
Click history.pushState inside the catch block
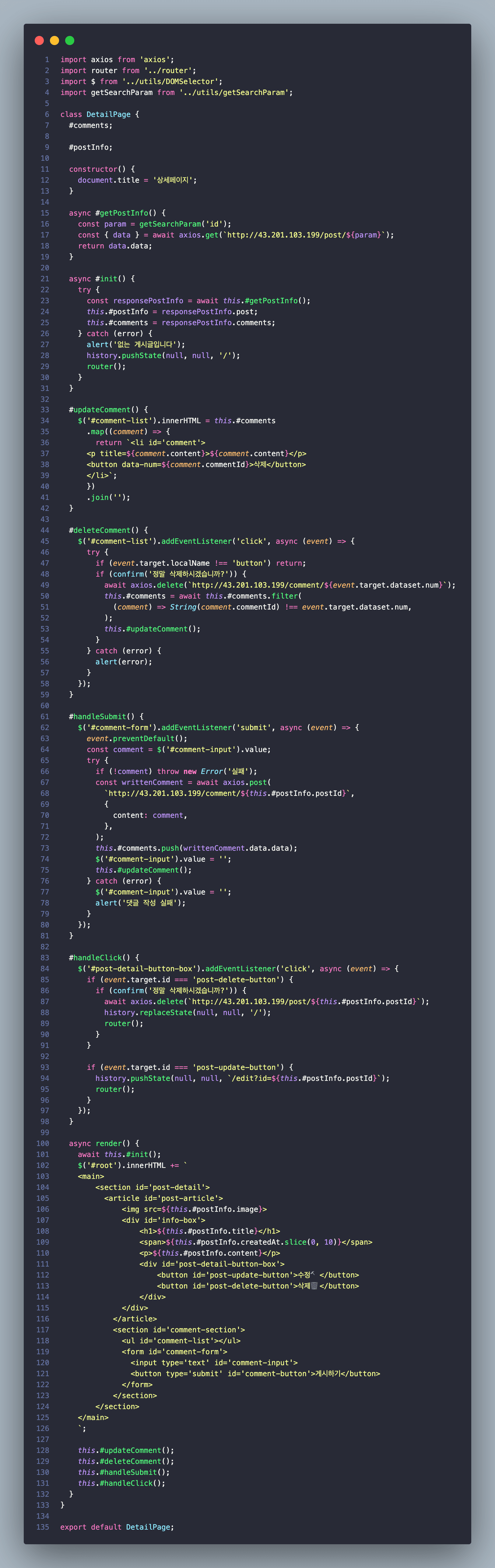coord(124,356)
